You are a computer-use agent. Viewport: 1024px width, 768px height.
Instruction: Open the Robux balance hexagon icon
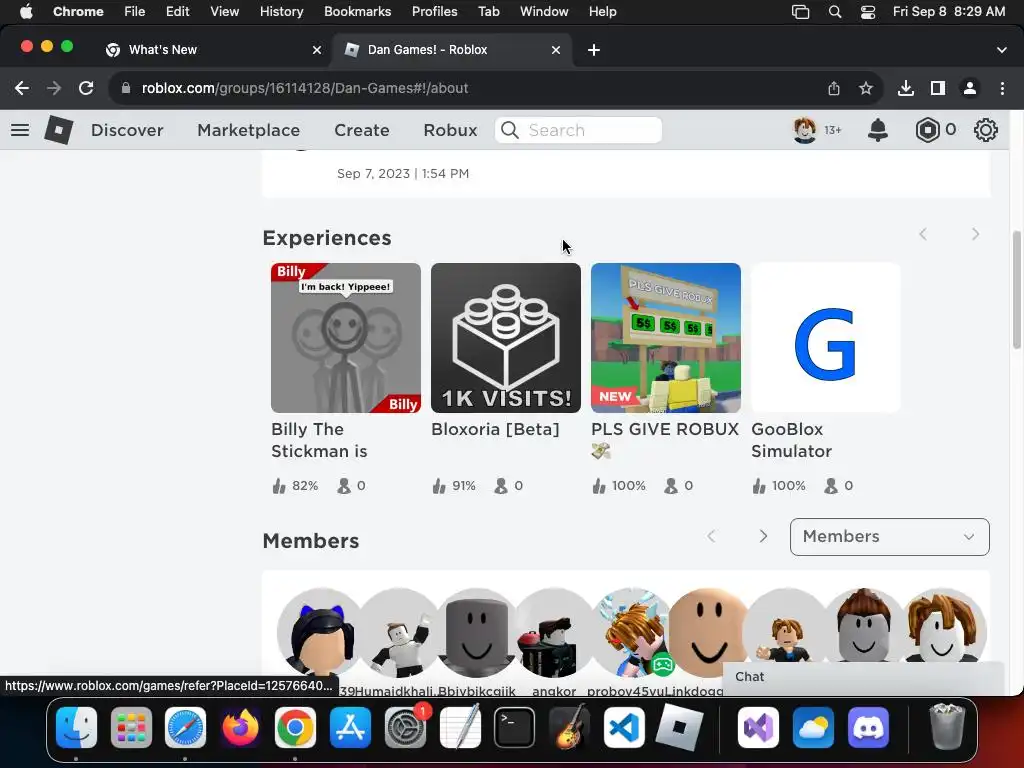927,130
